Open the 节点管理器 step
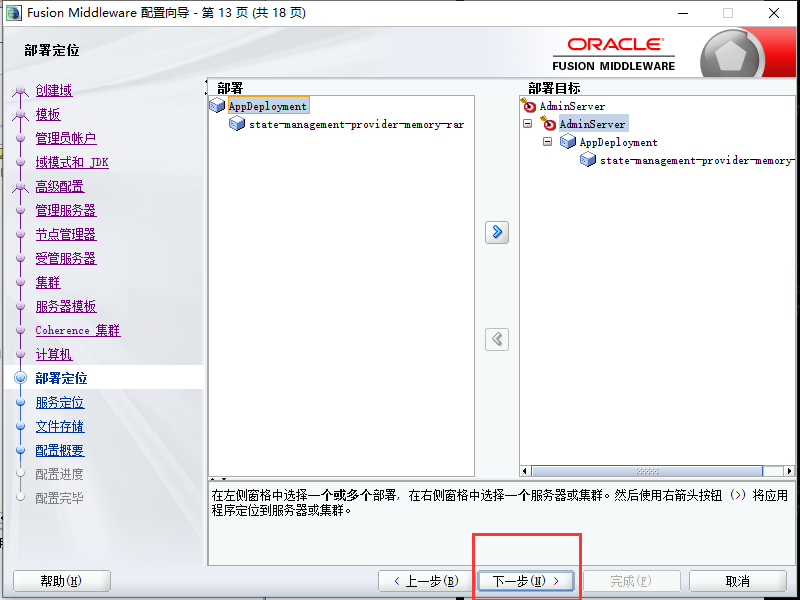This screenshot has width=800, height=600. pos(66,234)
